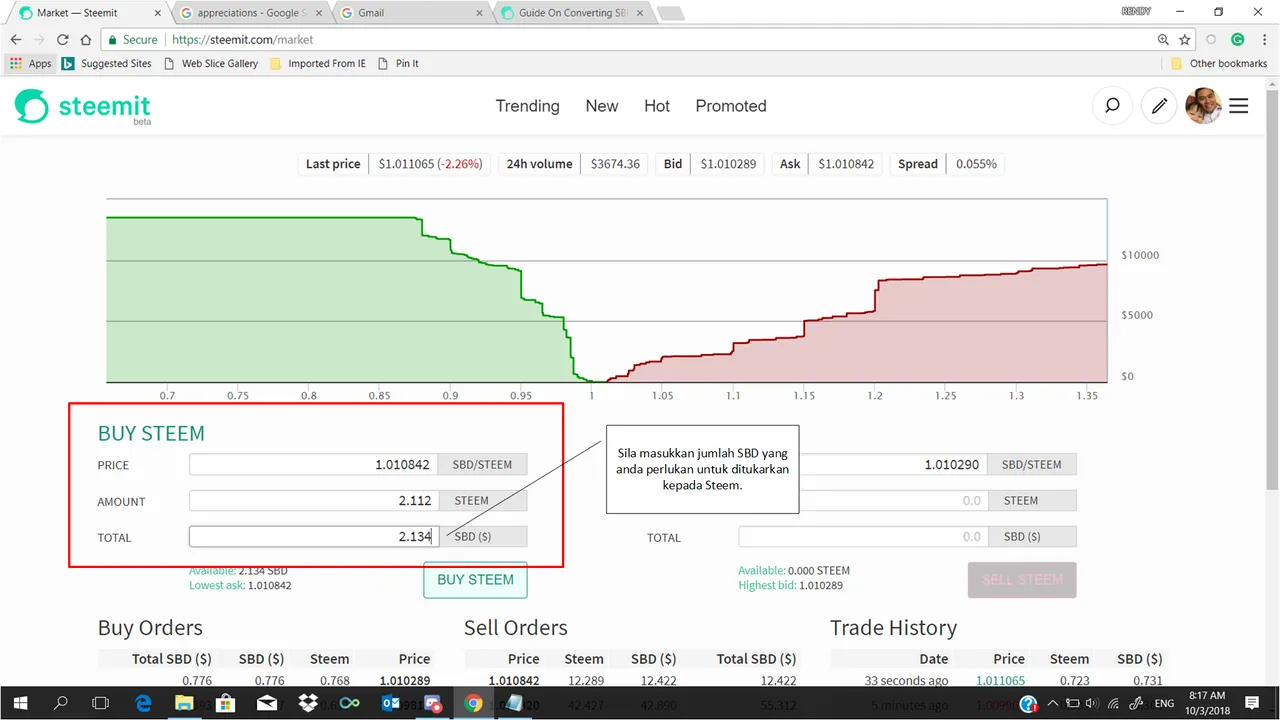1280x720 pixels.
Task: Open the Promoted posts section
Action: 731,106
